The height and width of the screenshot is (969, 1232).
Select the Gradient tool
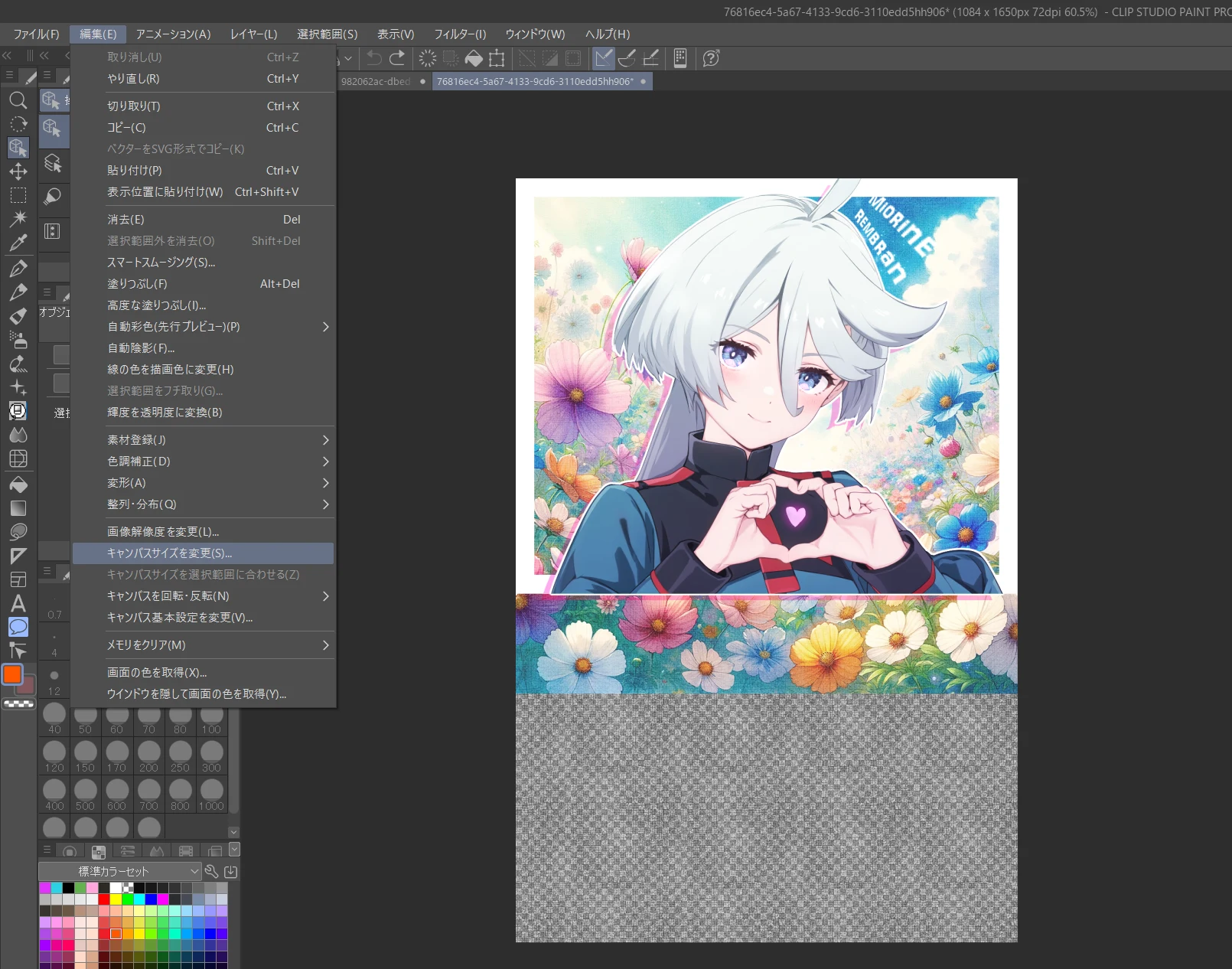tap(18, 507)
